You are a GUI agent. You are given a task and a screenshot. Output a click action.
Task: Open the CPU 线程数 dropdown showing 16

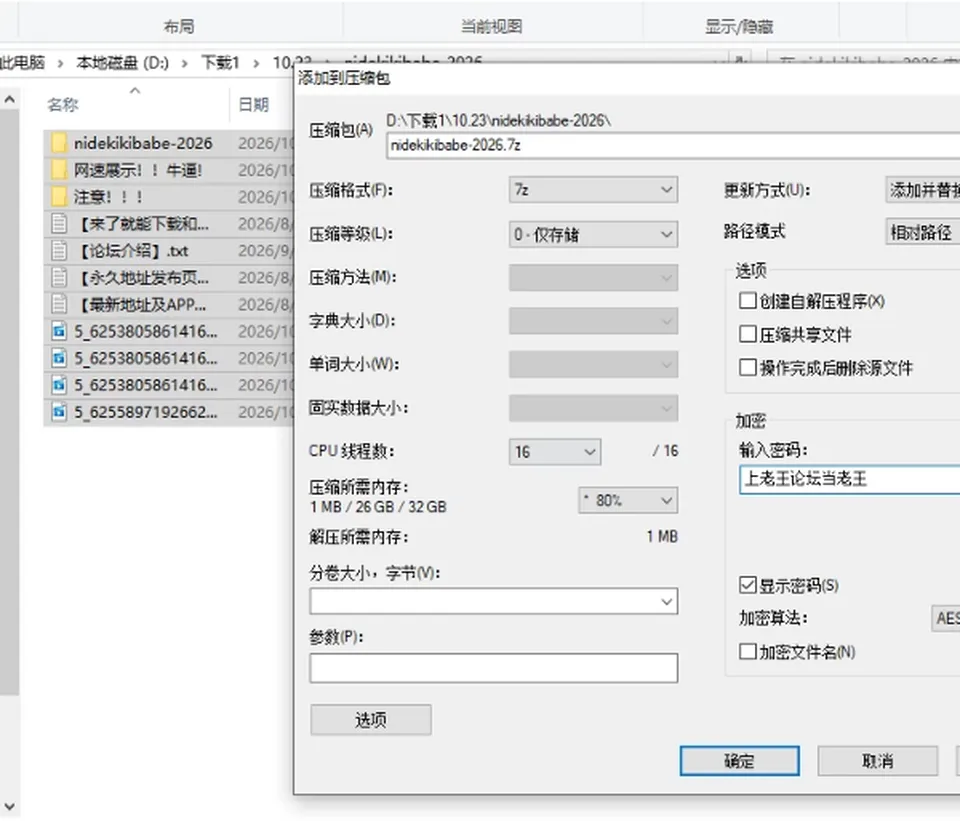(x=555, y=452)
